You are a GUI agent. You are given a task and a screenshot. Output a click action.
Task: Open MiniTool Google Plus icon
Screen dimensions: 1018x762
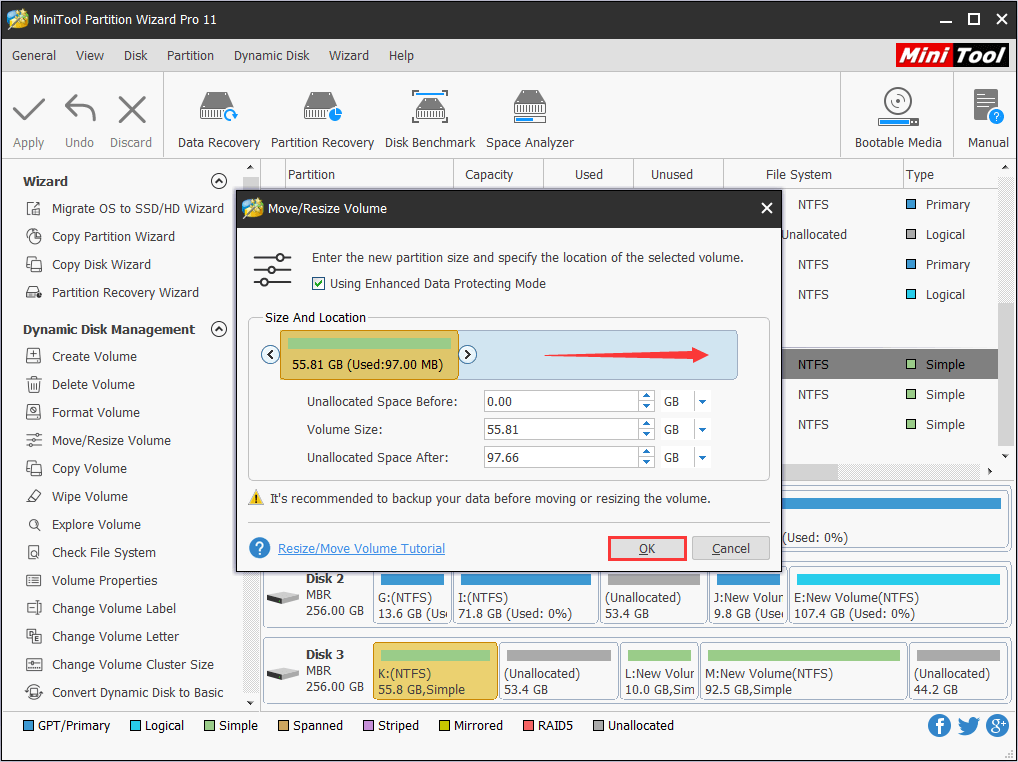click(997, 725)
